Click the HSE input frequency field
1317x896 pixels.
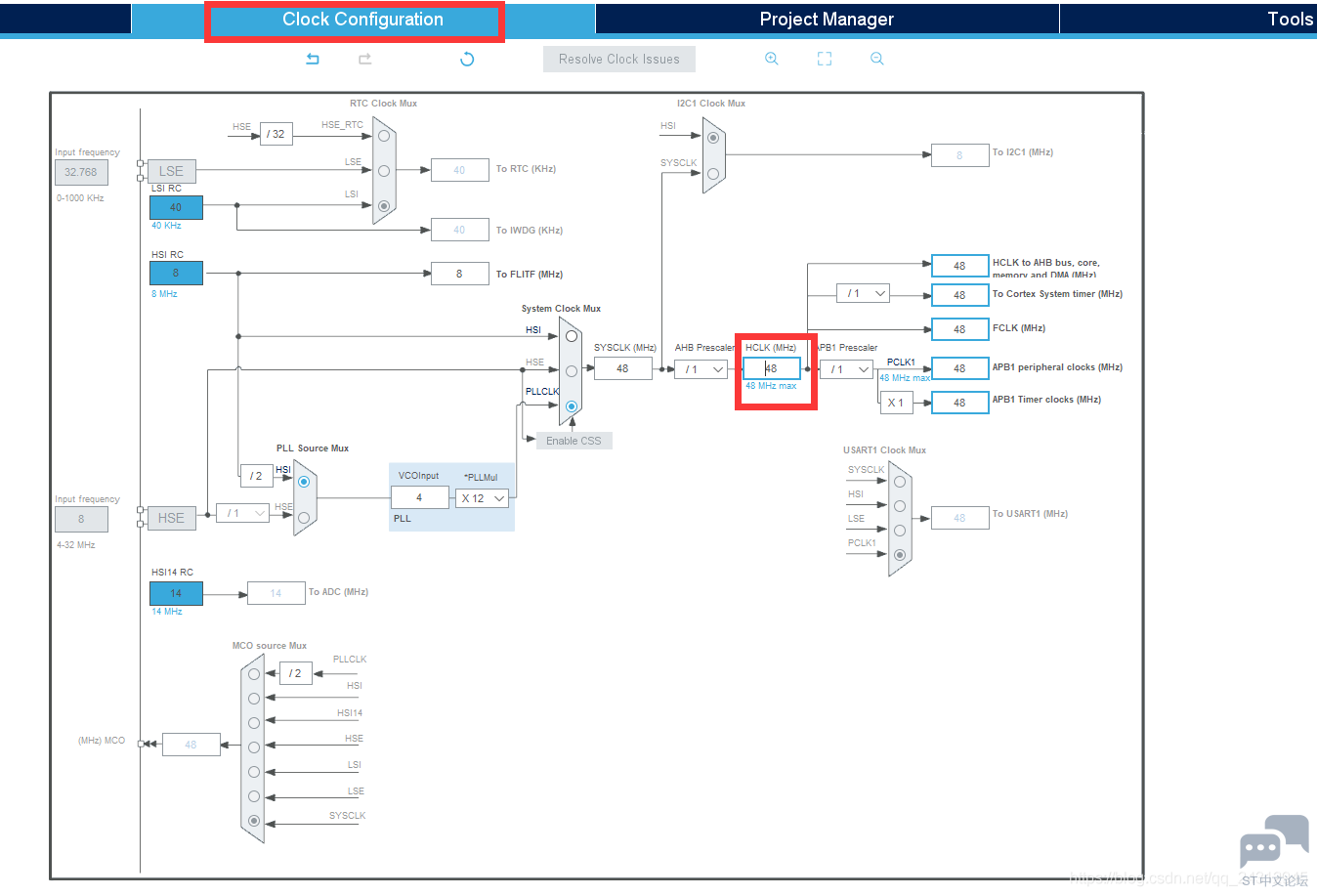tap(81, 519)
